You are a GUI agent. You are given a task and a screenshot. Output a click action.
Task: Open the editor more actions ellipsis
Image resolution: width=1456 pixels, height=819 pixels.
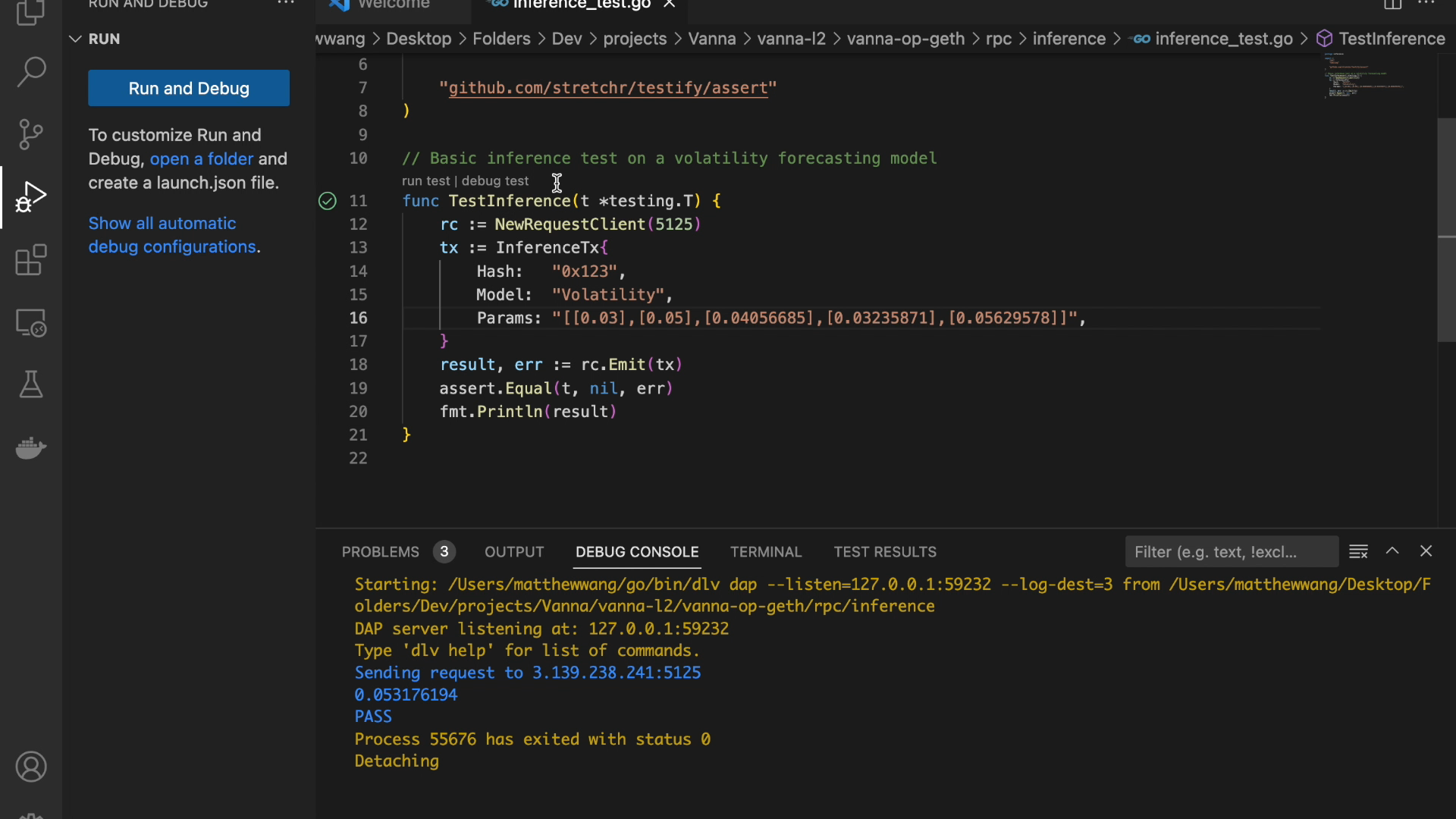[1426, 4]
